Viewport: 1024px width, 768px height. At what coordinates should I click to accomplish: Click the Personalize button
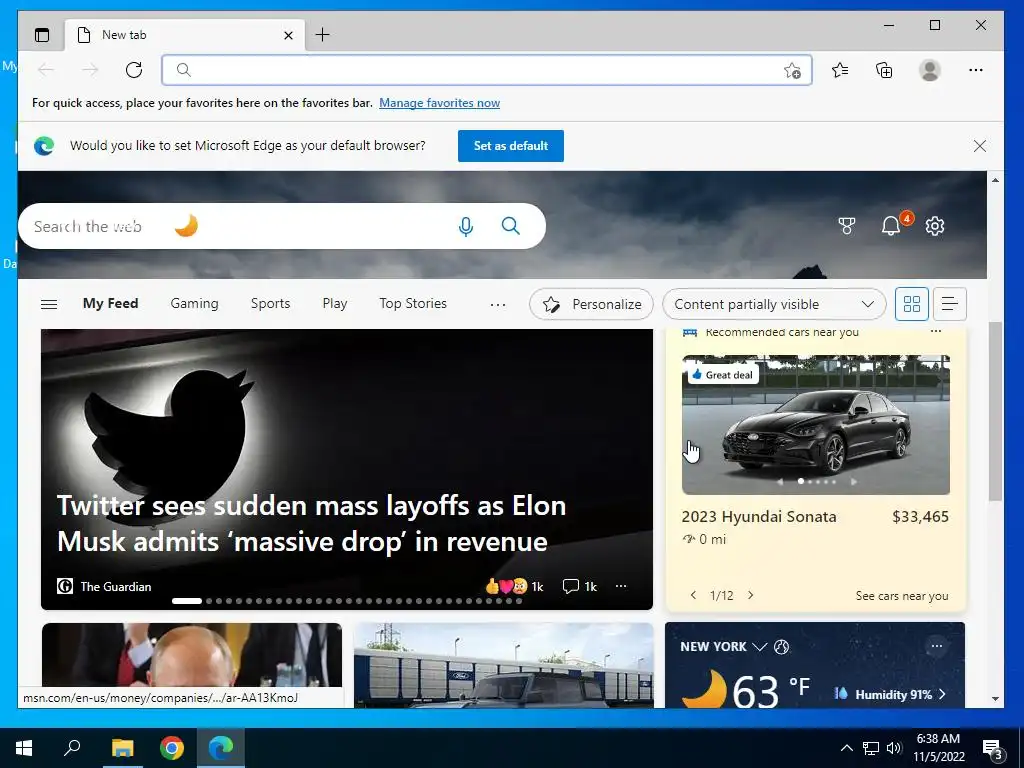tap(591, 304)
